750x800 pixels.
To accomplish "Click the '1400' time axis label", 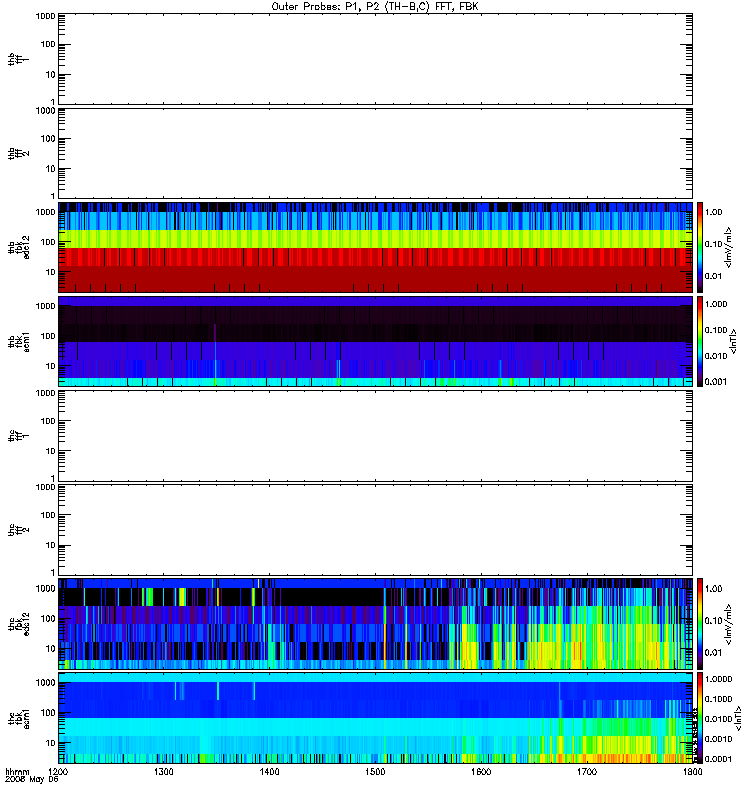I will tap(269, 771).
